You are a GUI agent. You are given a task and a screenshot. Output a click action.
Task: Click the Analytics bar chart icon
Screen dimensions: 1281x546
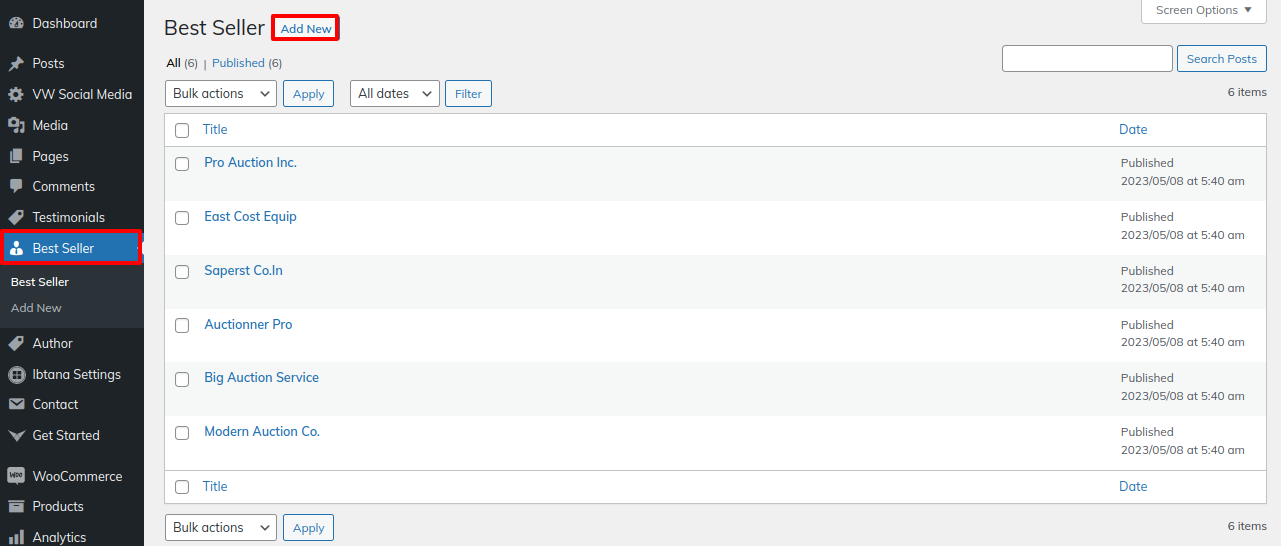point(16,538)
